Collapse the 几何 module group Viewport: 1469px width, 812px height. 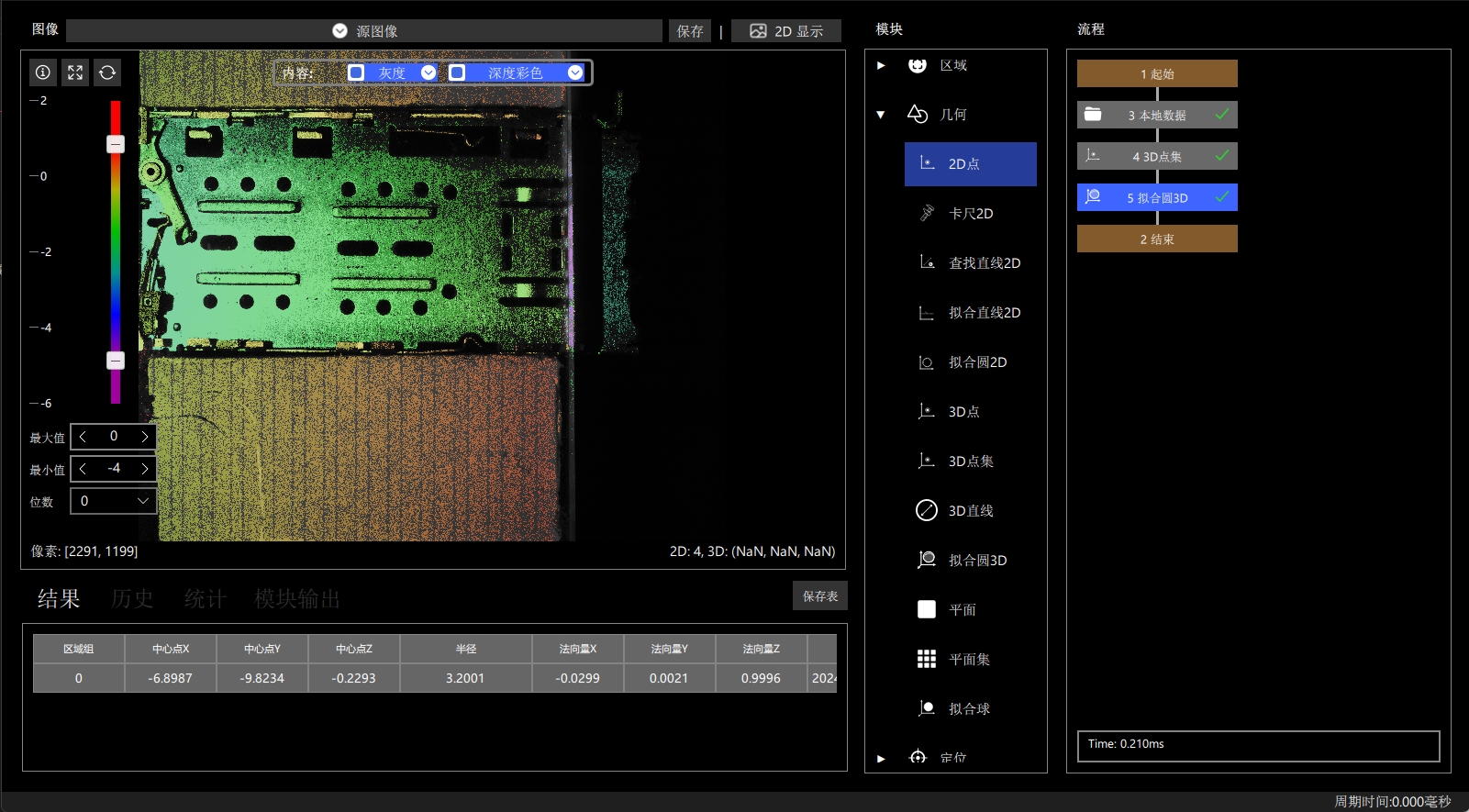point(881,115)
